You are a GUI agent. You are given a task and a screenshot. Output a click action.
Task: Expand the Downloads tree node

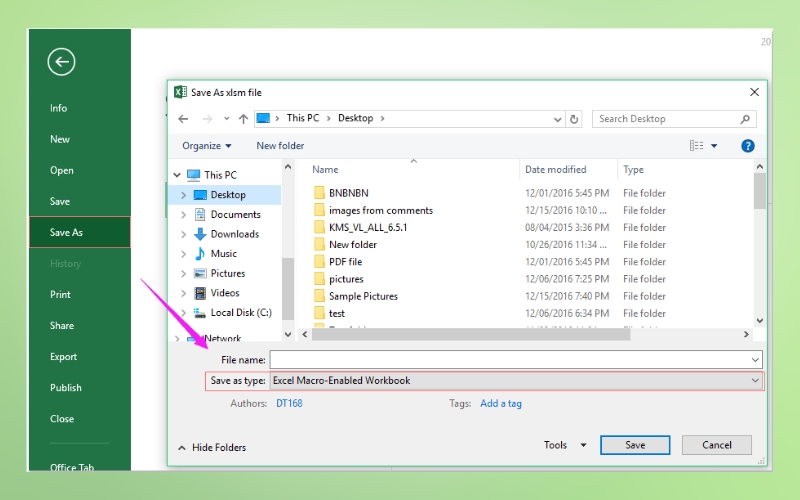click(x=184, y=234)
